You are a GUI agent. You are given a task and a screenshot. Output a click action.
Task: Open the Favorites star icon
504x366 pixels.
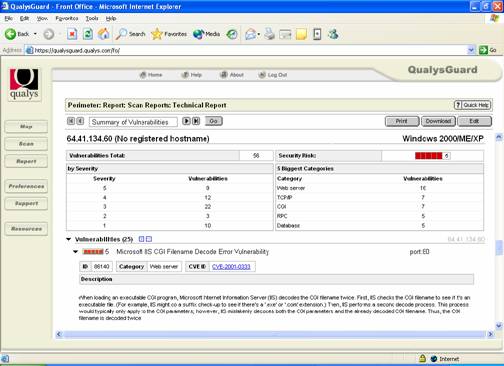[157, 34]
